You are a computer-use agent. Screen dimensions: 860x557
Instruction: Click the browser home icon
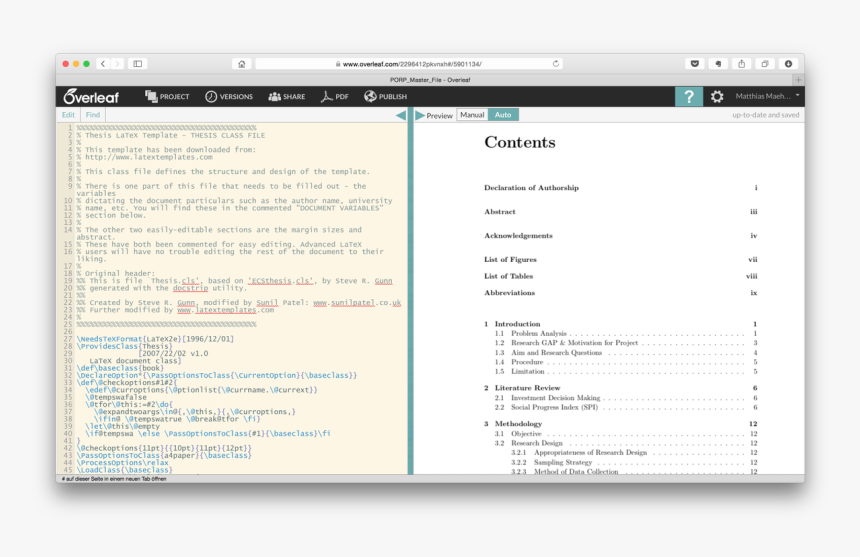tap(241, 64)
